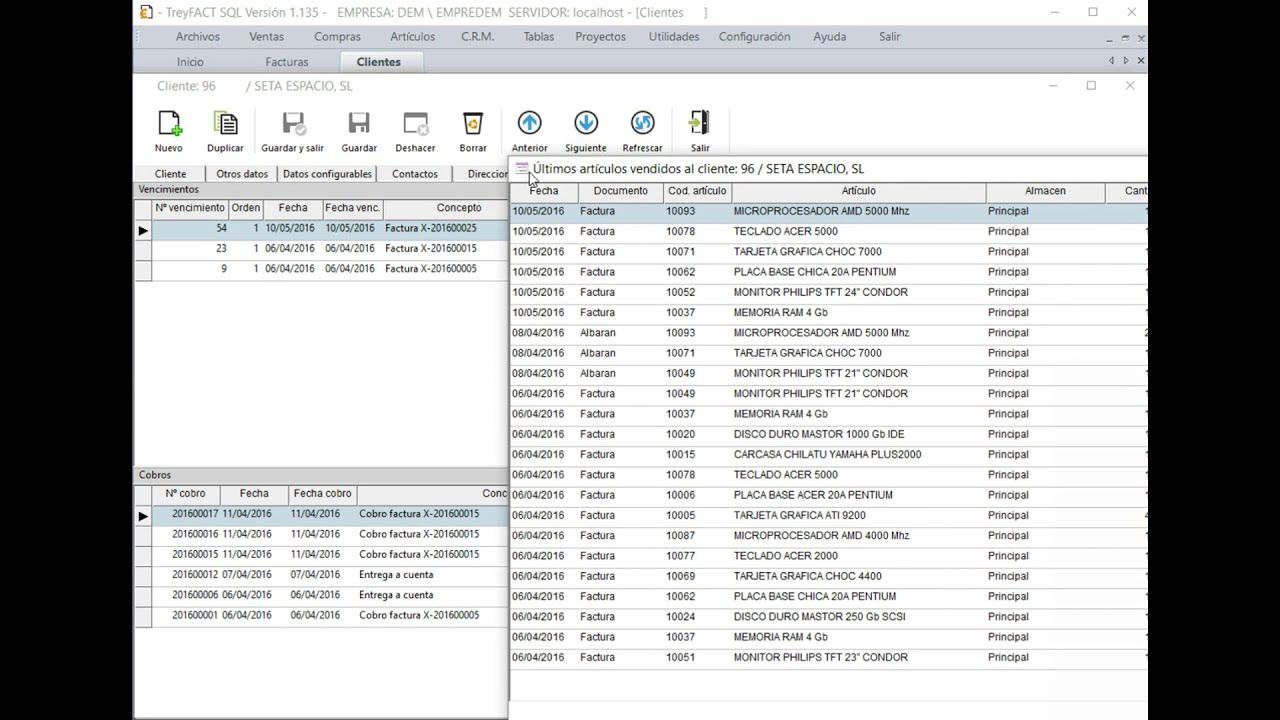Open the Otros datos sub-tab

coord(242,174)
